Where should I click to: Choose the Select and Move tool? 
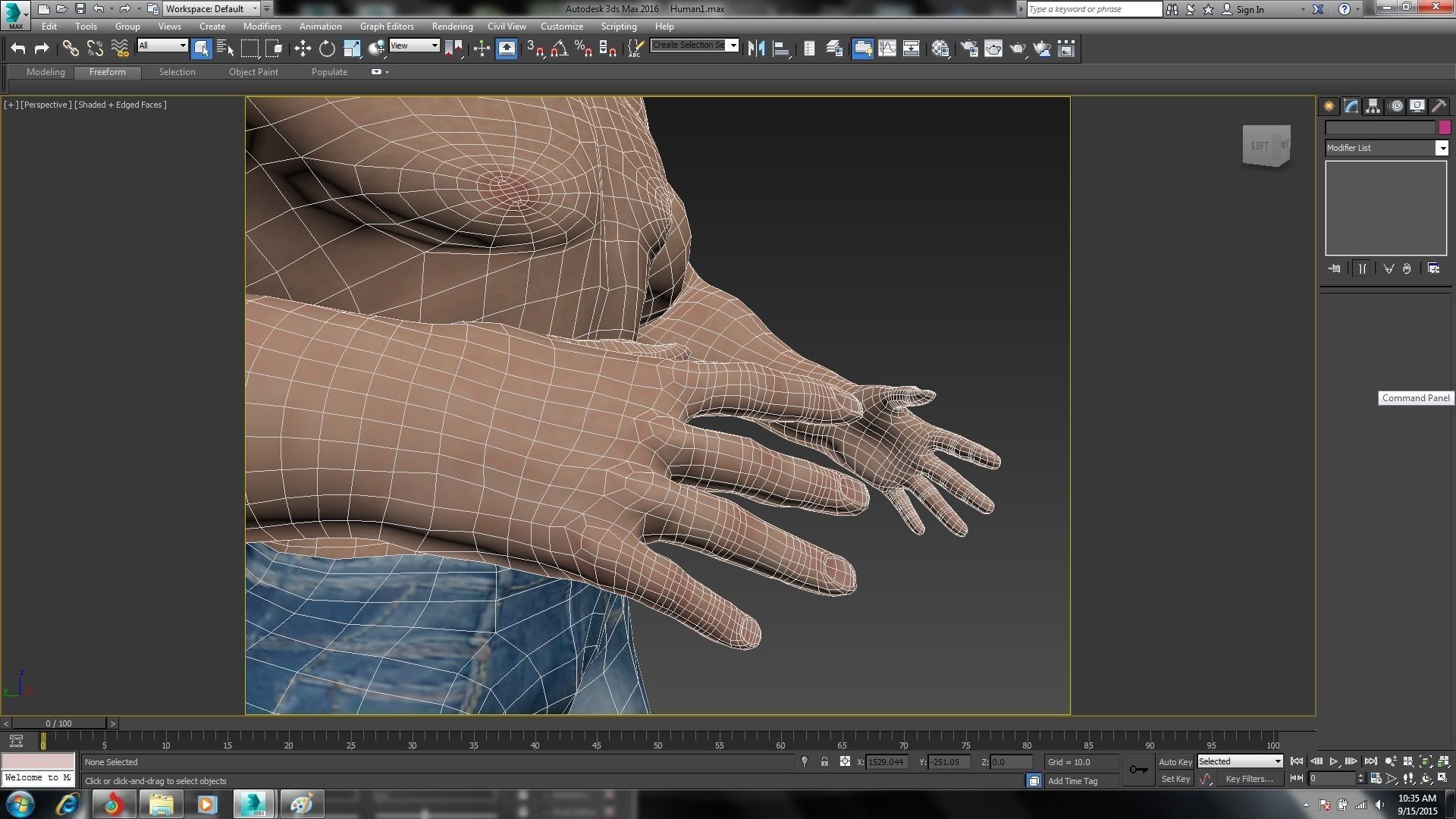(x=303, y=49)
